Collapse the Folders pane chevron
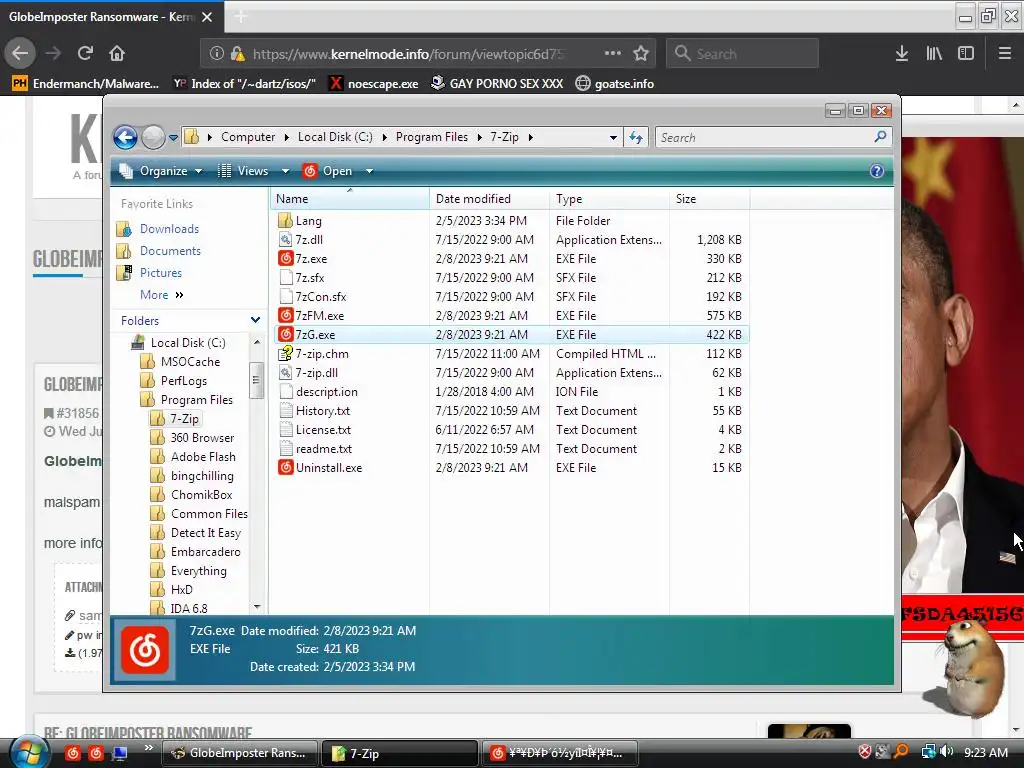1024x768 pixels. [255, 320]
